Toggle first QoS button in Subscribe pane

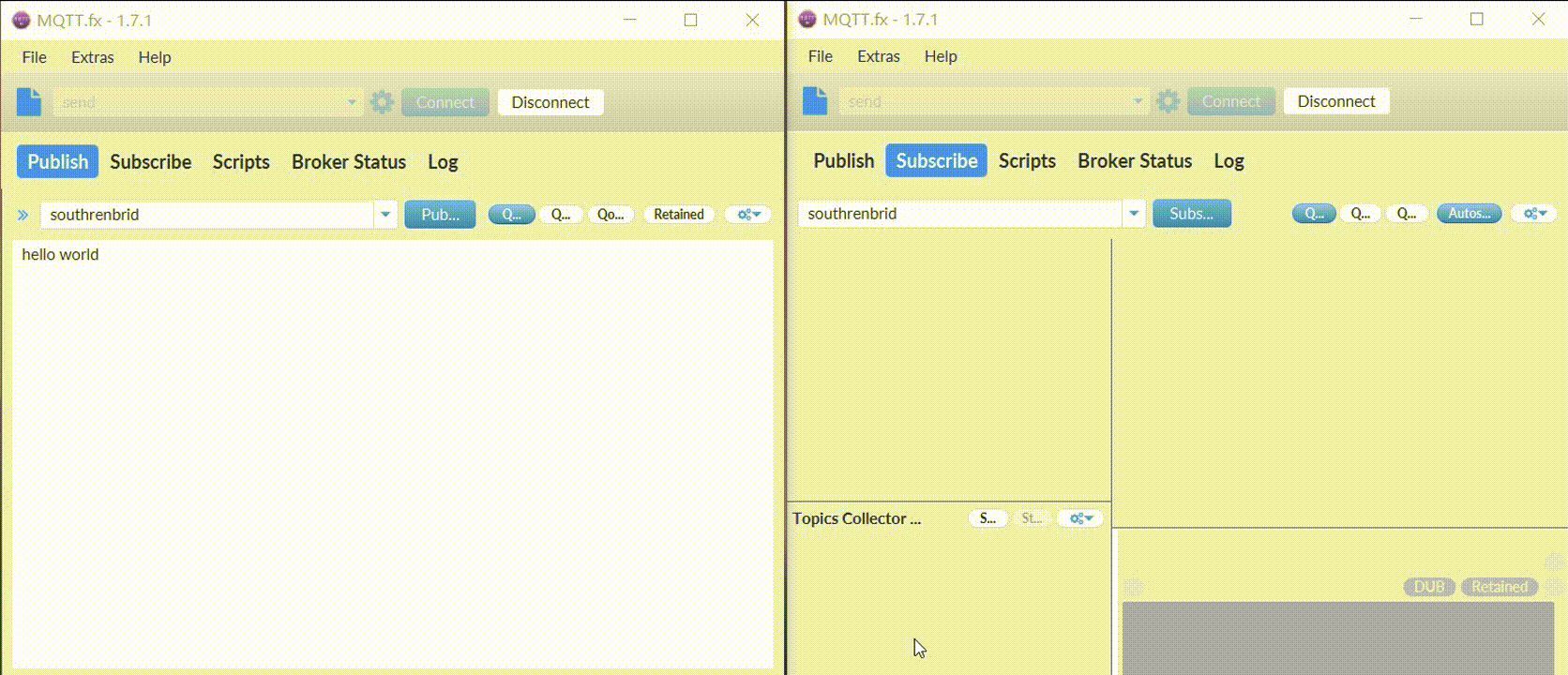pos(1314,214)
